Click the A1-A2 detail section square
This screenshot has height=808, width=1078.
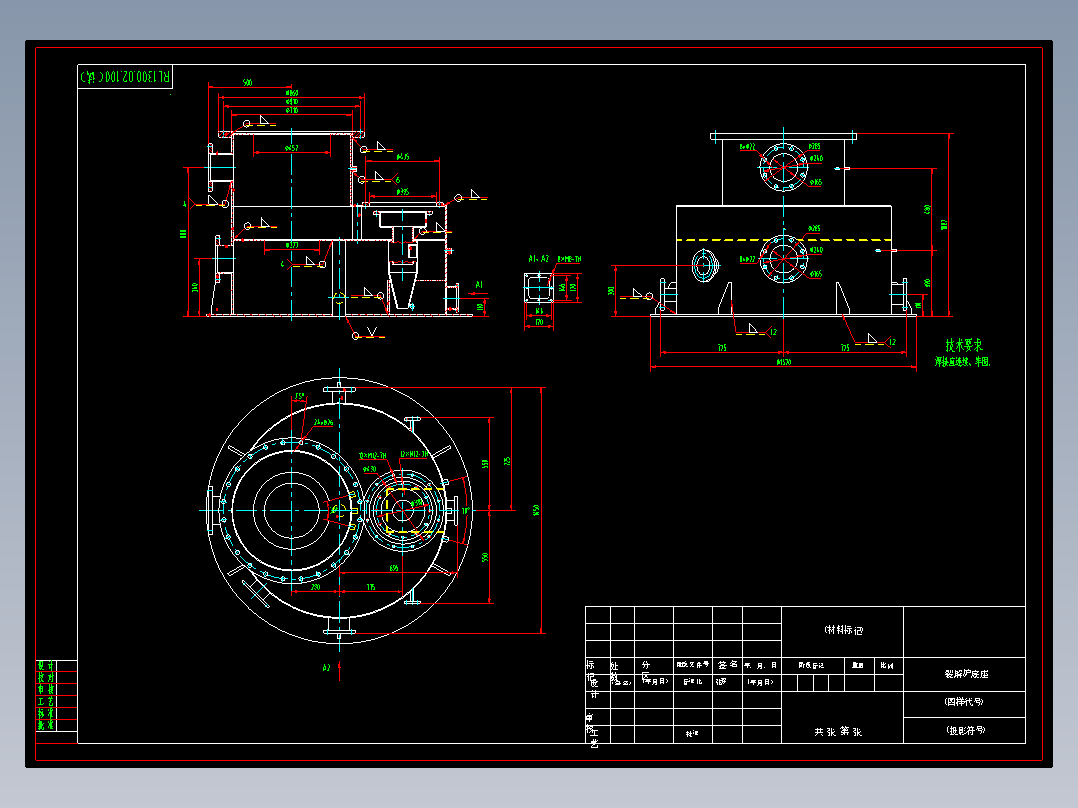(539, 288)
